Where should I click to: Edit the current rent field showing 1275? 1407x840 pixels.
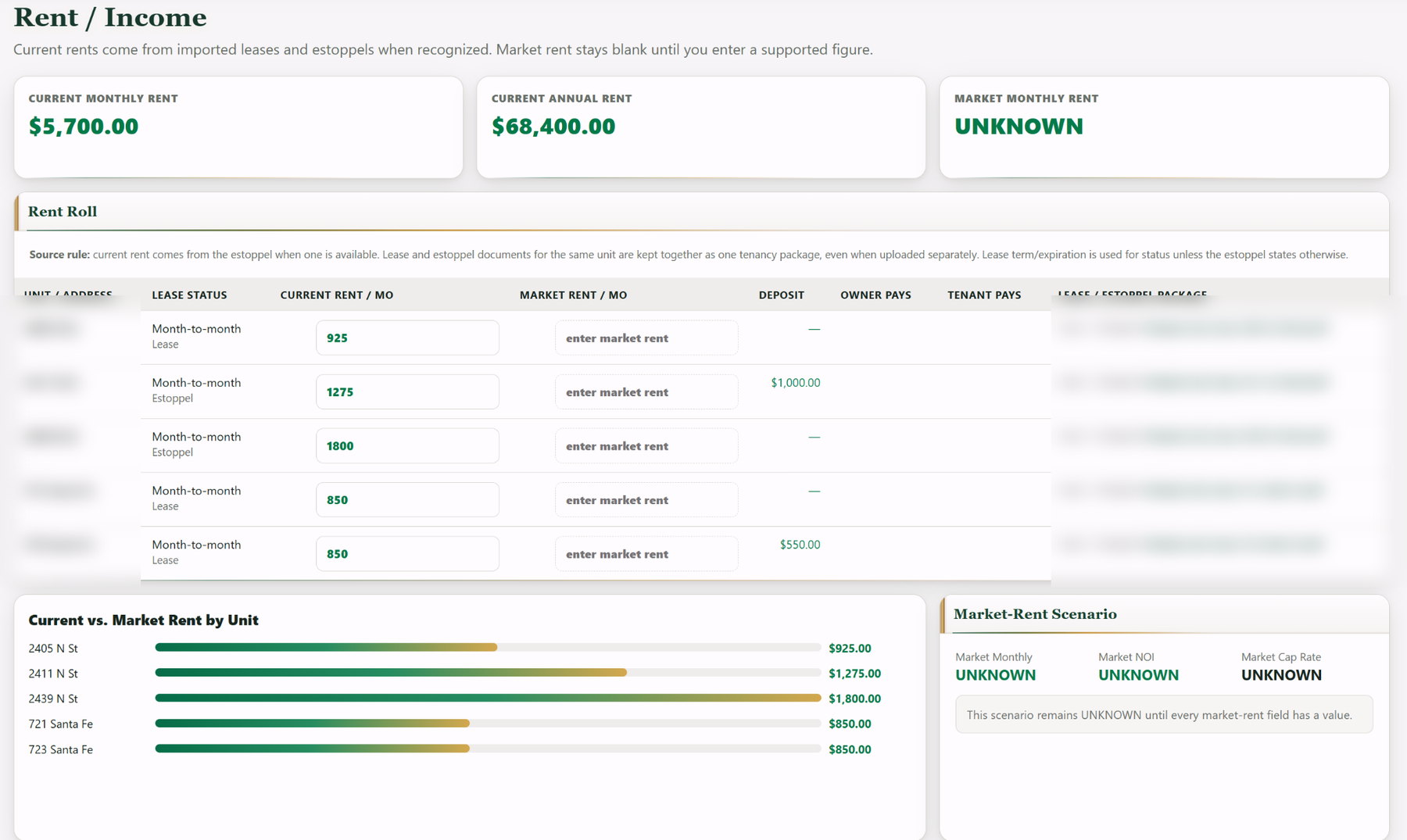(x=407, y=391)
